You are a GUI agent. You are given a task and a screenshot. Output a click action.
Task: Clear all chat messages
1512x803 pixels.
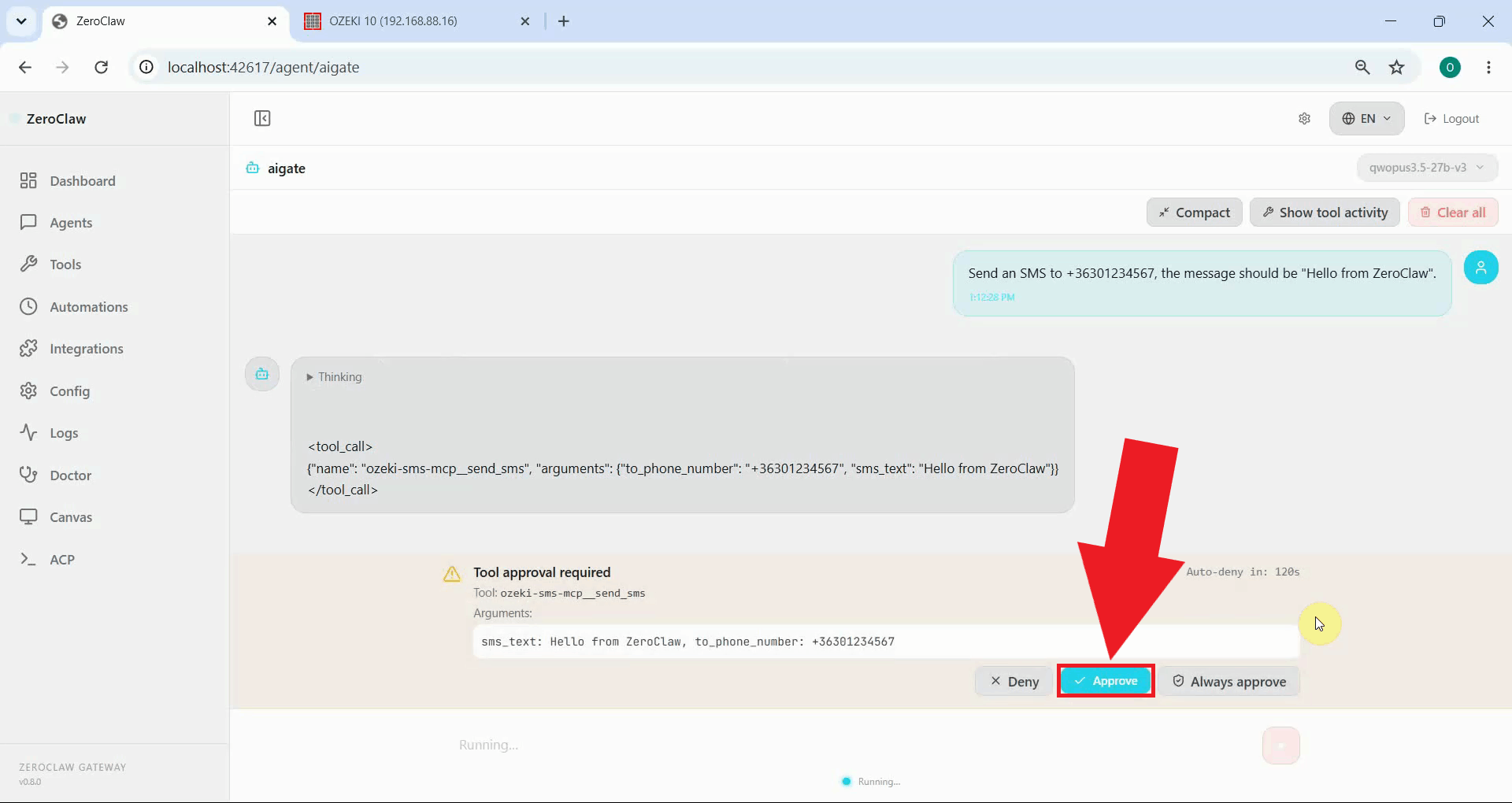click(1453, 213)
